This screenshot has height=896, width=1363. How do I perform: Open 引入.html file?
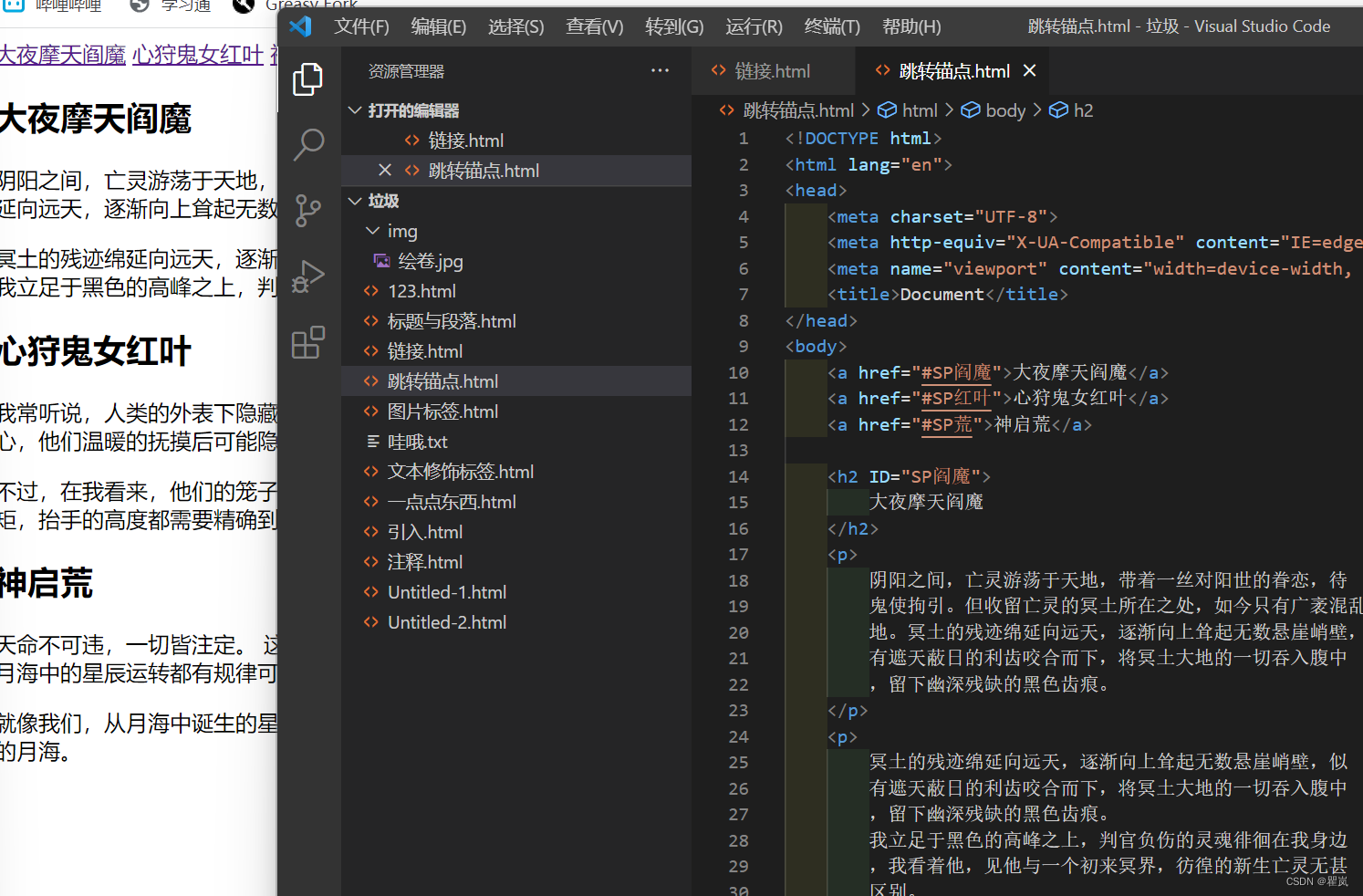516,532
